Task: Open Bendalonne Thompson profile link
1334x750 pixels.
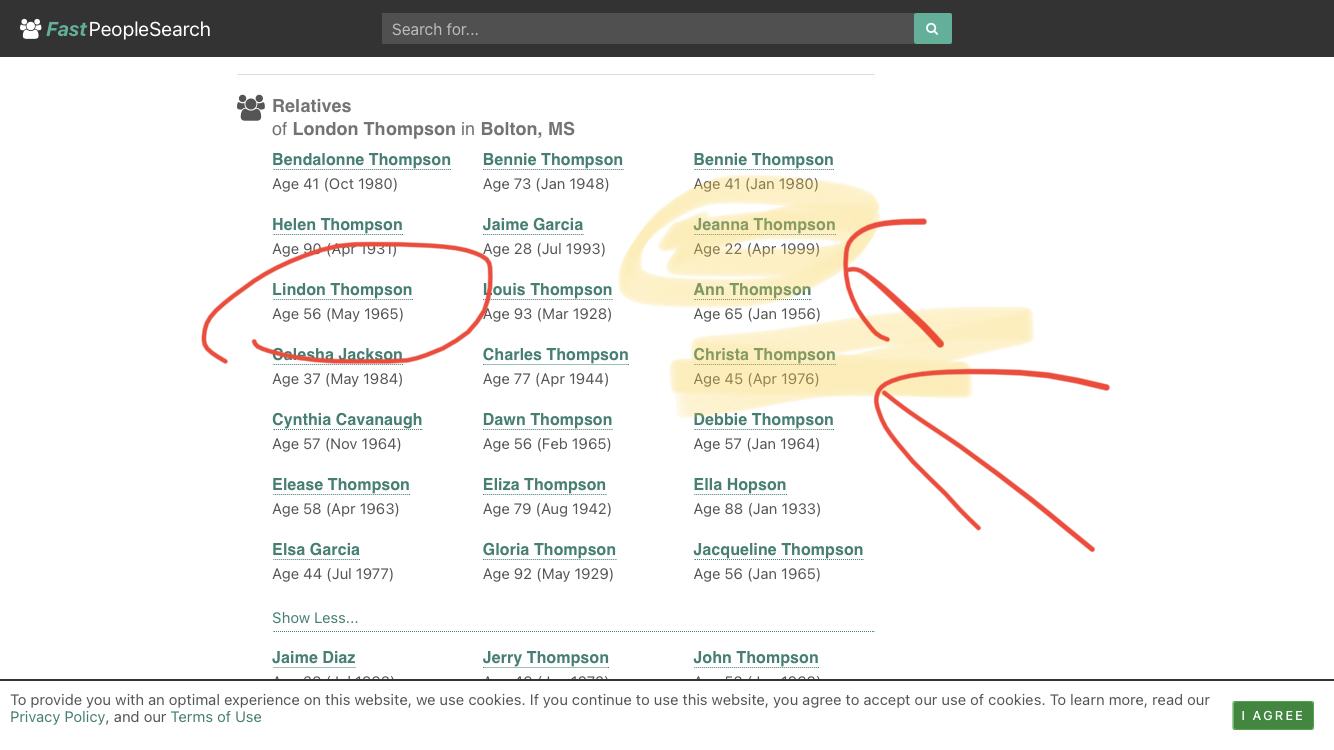Action: click(x=361, y=160)
